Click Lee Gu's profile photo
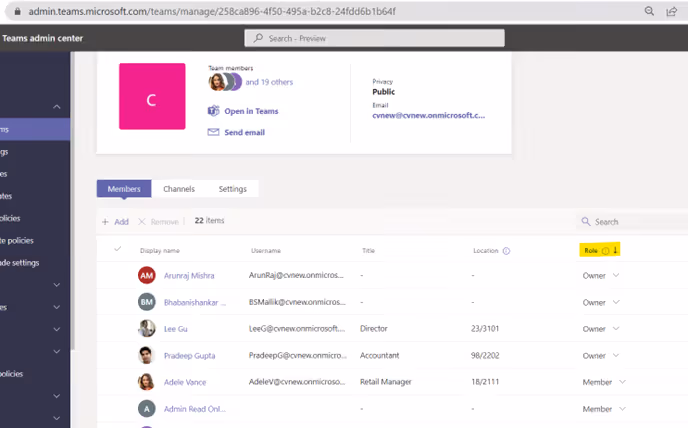 click(147, 328)
